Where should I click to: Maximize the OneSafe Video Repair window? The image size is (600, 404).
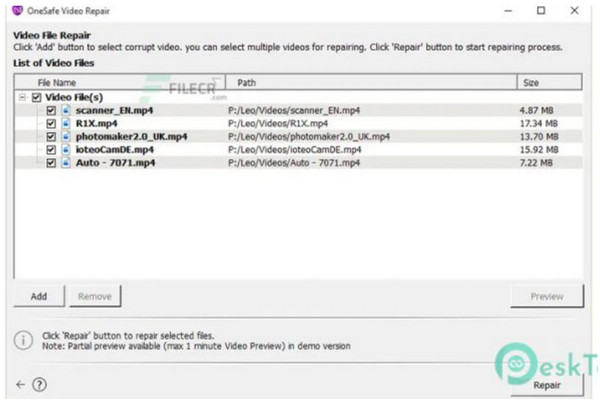tap(541, 11)
